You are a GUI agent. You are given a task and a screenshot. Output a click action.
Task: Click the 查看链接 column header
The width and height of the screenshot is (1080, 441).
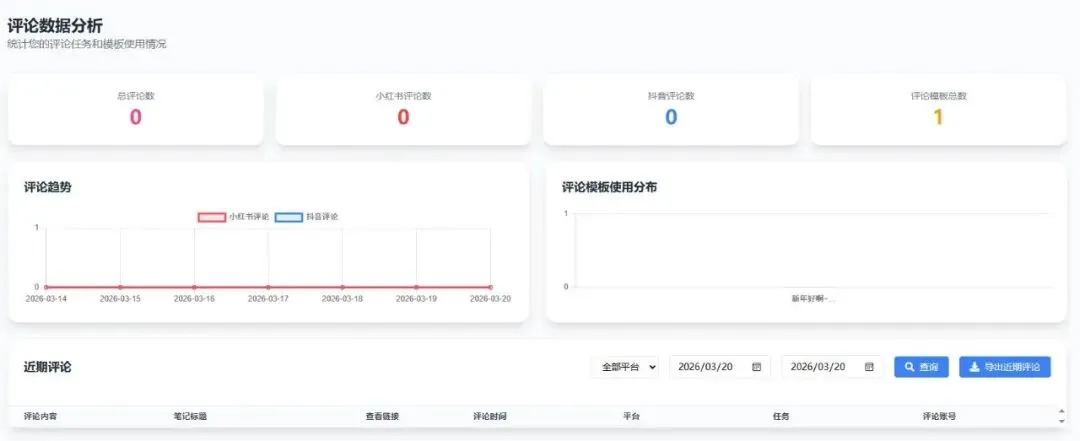click(x=382, y=416)
